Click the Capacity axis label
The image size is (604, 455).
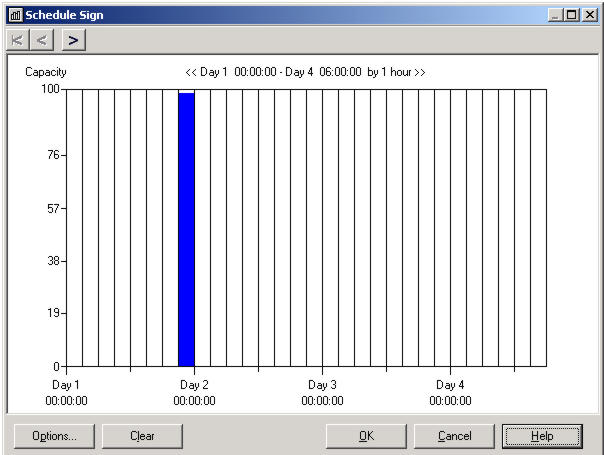coord(46,72)
